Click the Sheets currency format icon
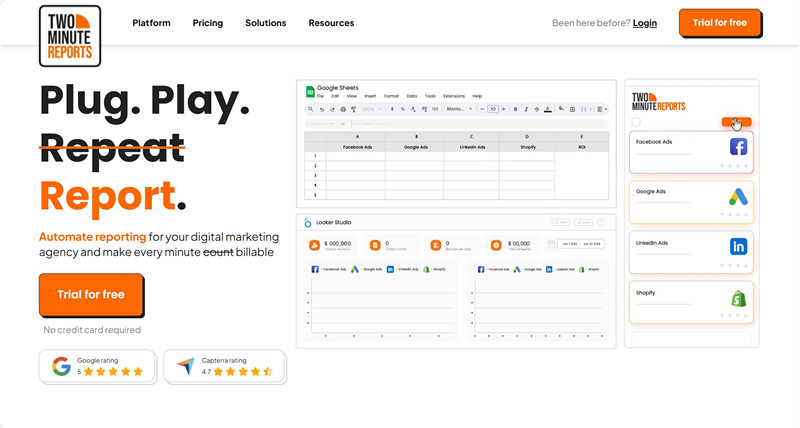Screen dimensions: 800x428 [392, 109]
